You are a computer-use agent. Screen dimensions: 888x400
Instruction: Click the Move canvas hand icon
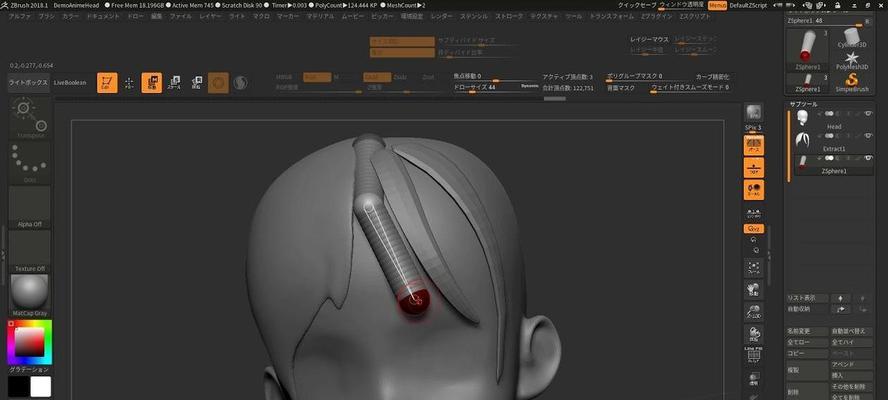[x=754, y=289]
